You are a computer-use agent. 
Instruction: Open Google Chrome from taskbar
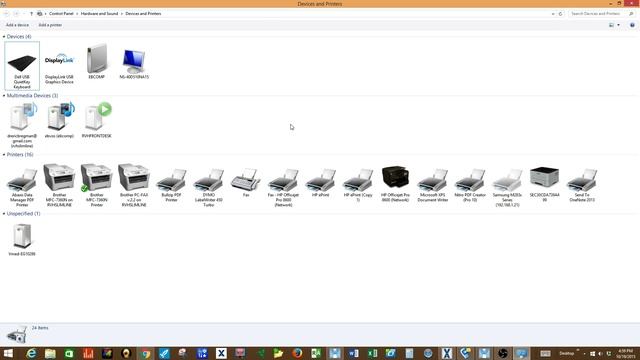coord(145,353)
